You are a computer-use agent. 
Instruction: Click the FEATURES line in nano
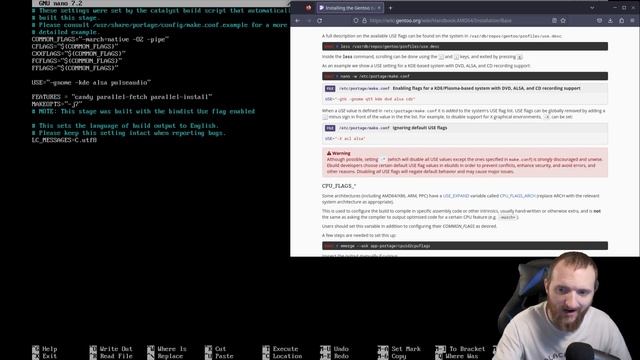coord(122,97)
